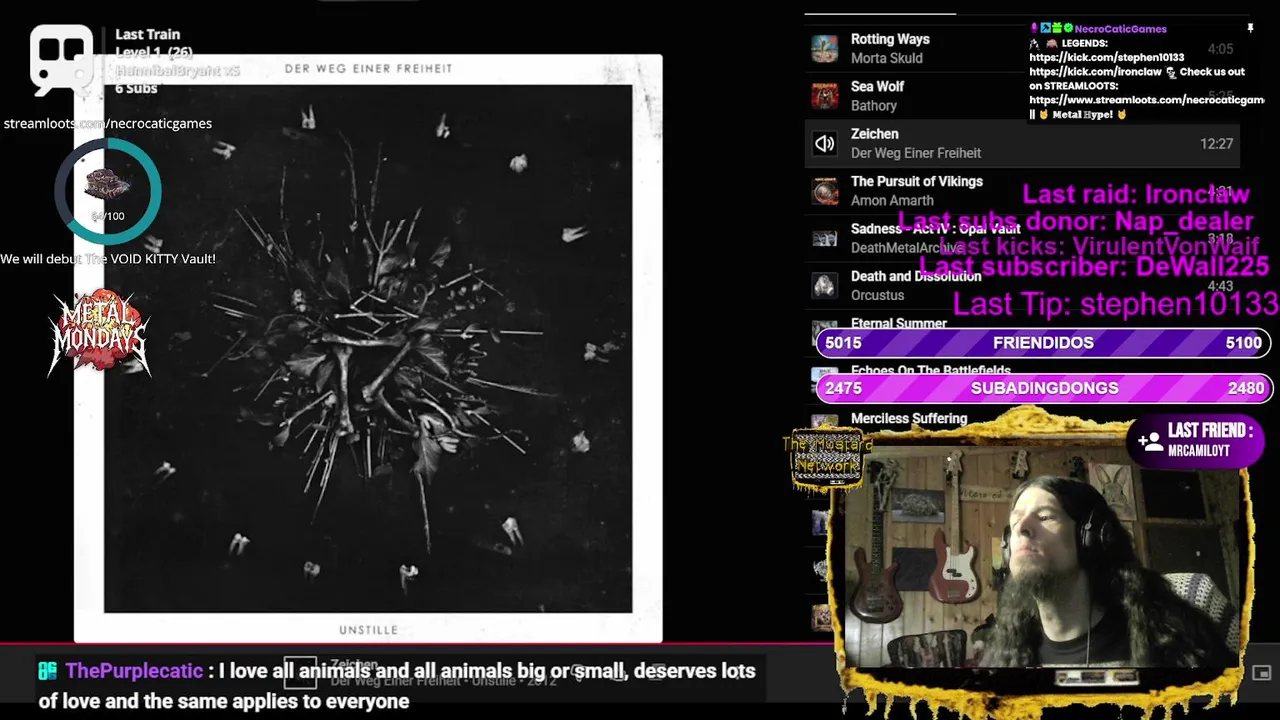Click the circular vault progress ring
The image size is (1280, 720).
point(107,191)
